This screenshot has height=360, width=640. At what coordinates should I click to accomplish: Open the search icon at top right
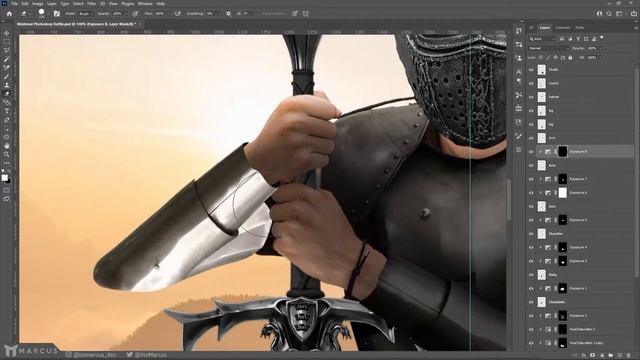click(609, 13)
